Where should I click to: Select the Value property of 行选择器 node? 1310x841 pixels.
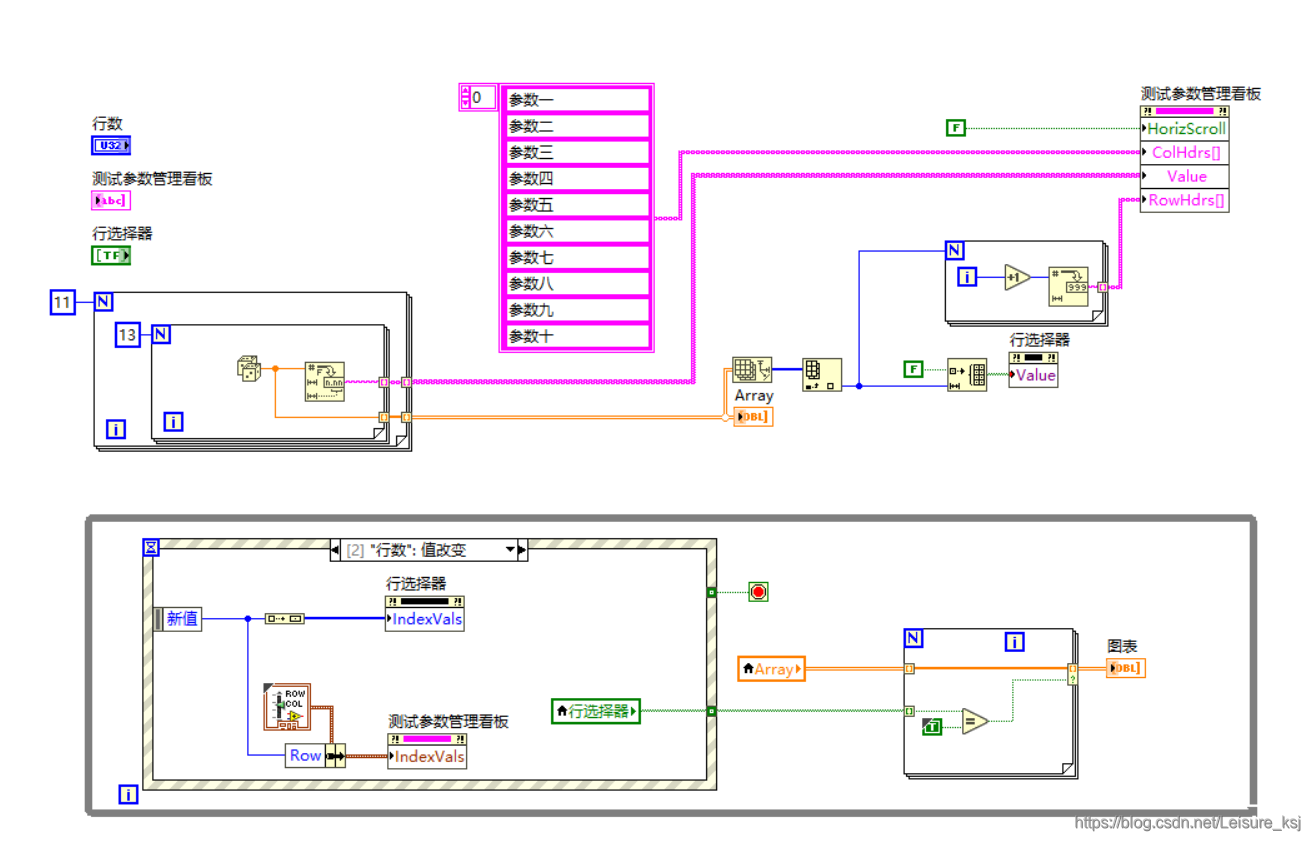1034,375
